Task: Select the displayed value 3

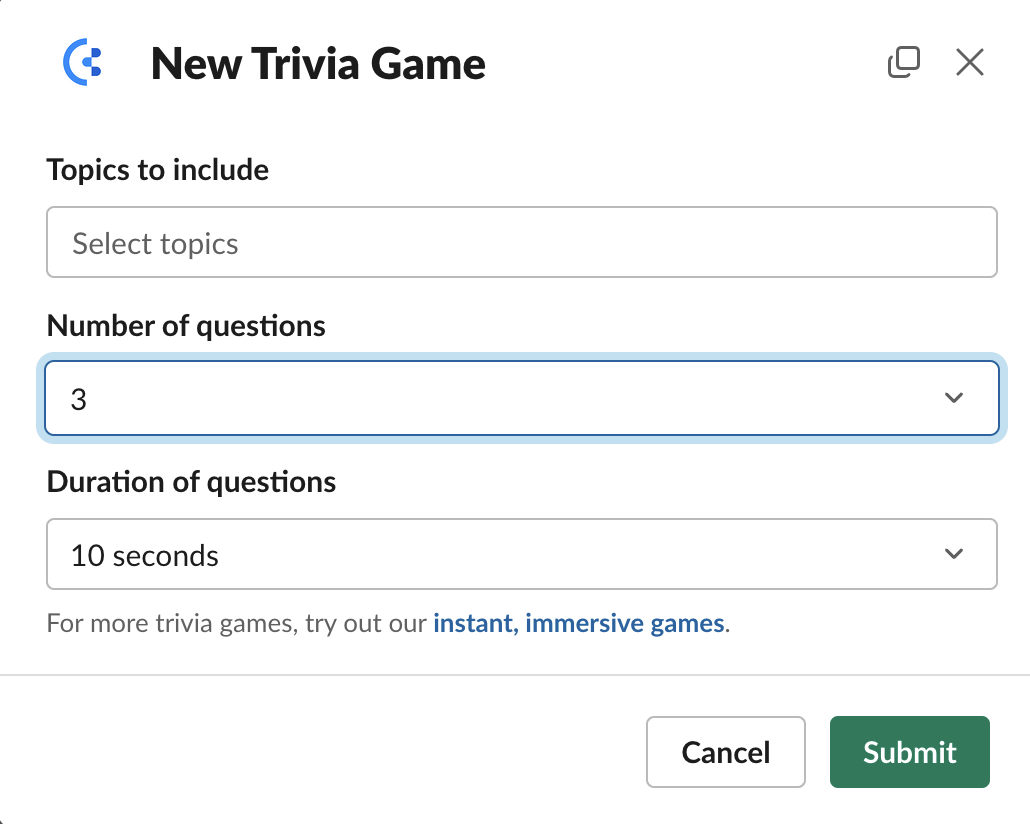Action: click(x=79, y=400)
